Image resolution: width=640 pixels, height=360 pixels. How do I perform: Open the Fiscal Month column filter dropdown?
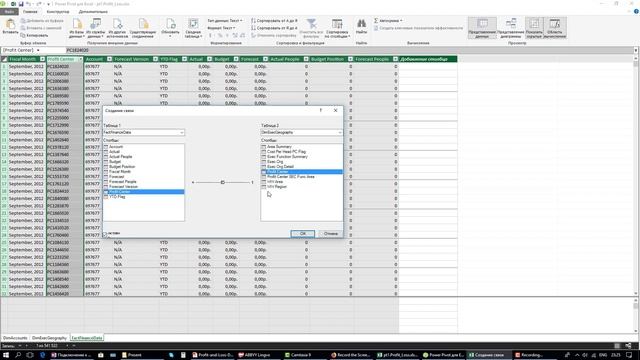(42, 59)
